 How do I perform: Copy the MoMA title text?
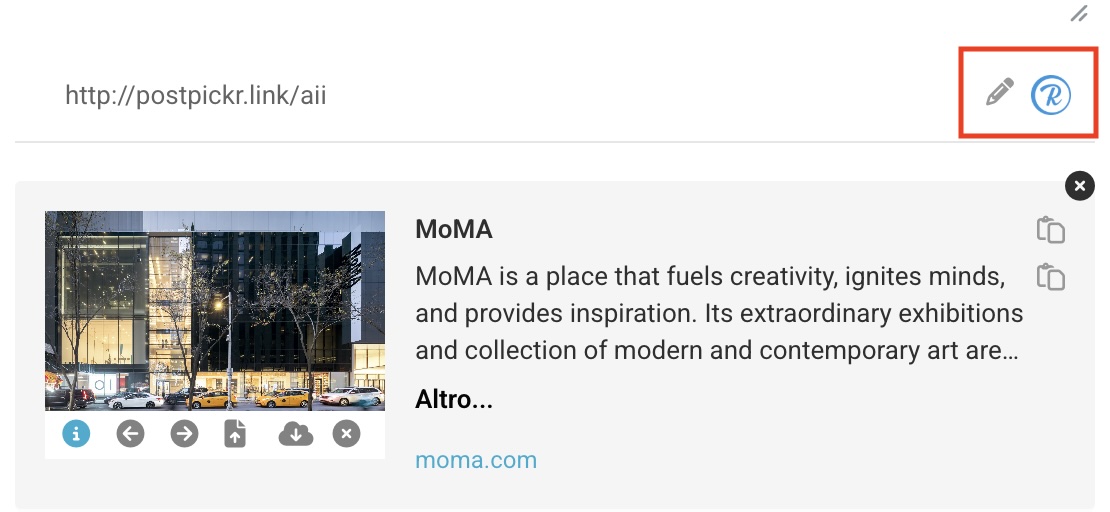click(1050, 230)
